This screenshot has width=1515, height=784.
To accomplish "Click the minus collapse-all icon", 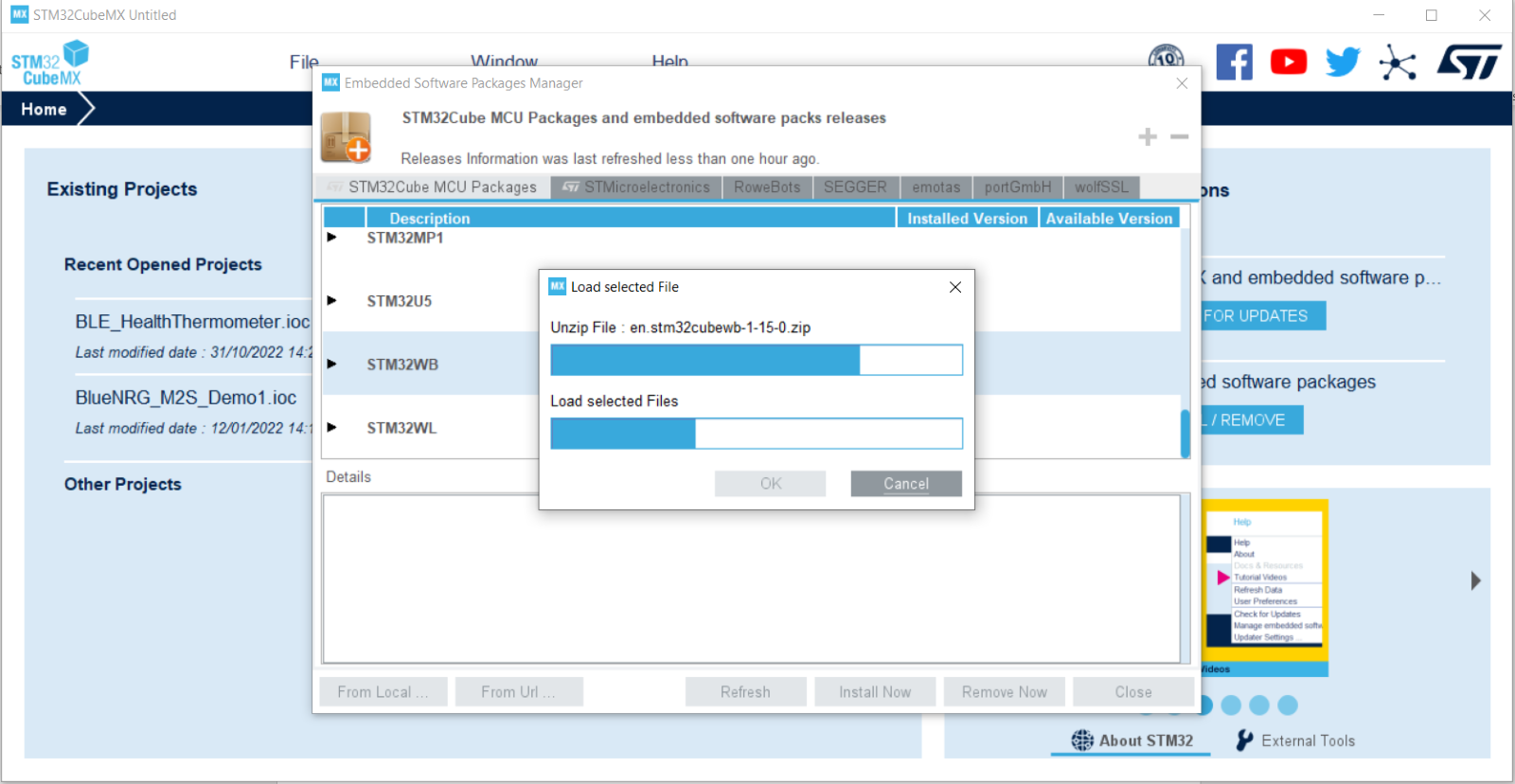I will pos(1179,137).
